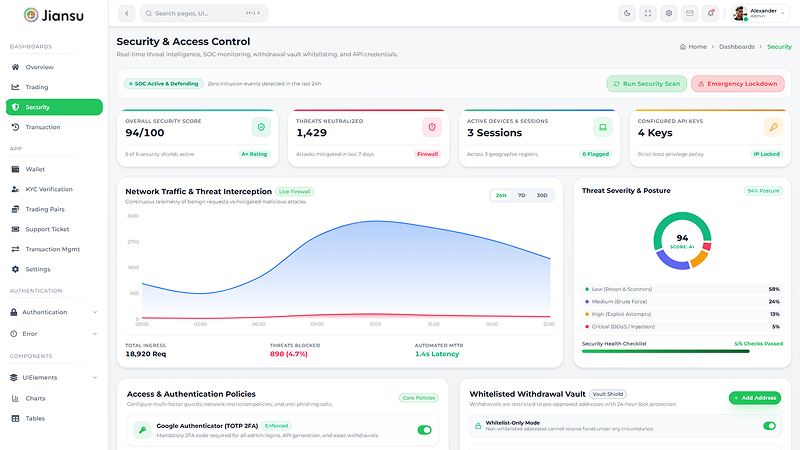800x450 pixels.
Task: Toggle dark mode with the moon icon
Action: [x=627, y=13]
